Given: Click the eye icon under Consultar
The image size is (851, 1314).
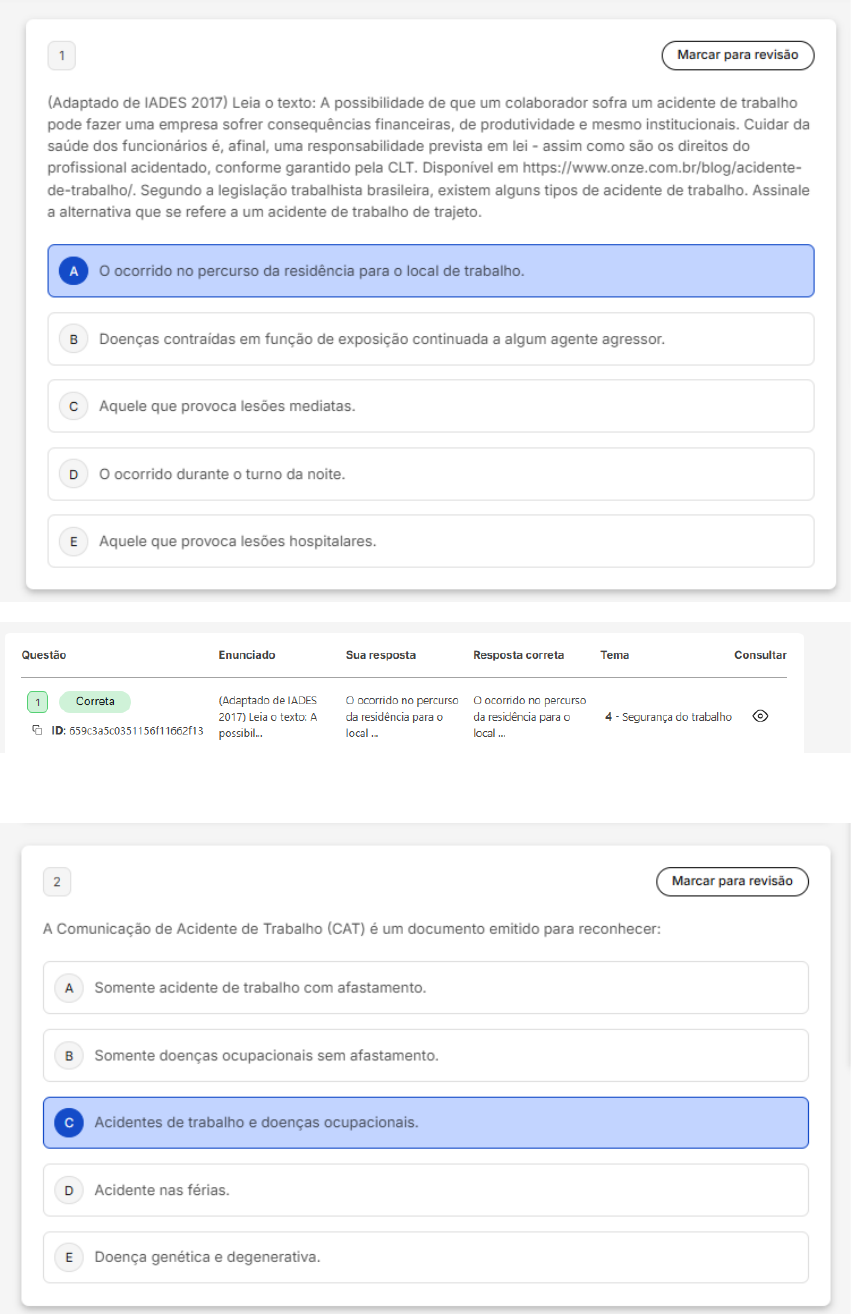Looking at the screenshot, I should [x=760, y=717].
